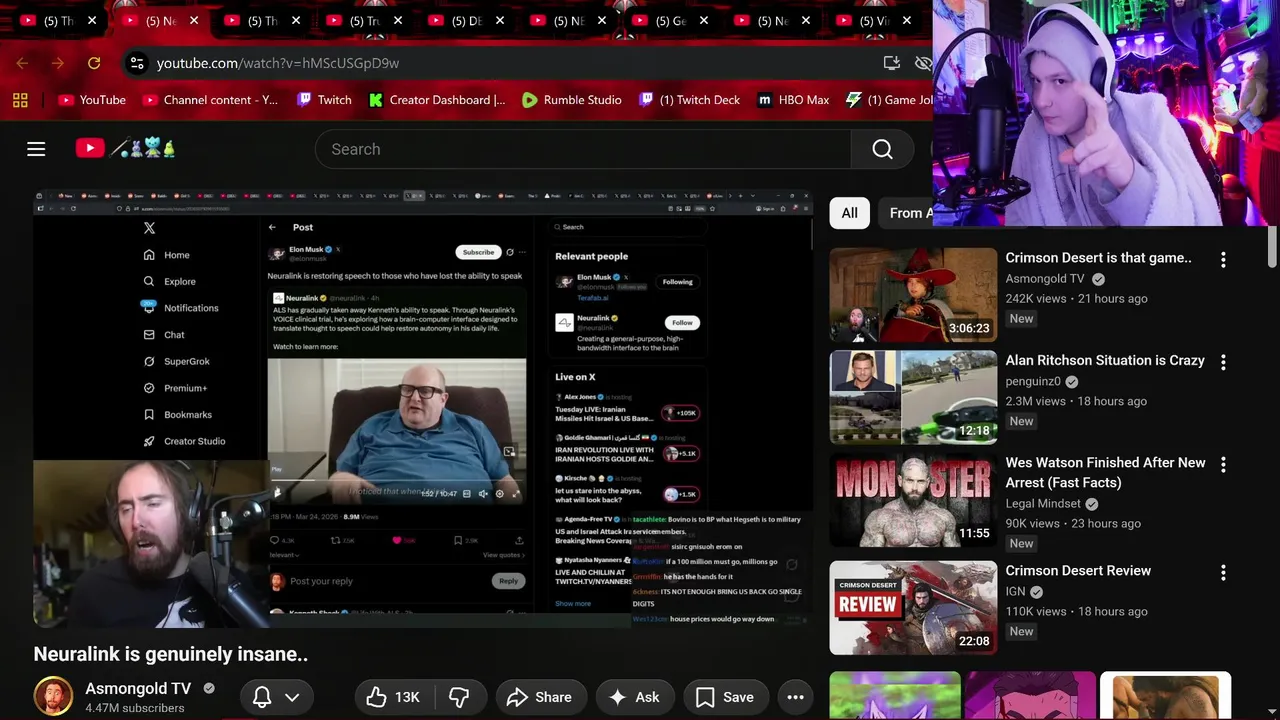Click the 4.47M subscribers text
The image size is (1280, 720).
click(135, 708)
